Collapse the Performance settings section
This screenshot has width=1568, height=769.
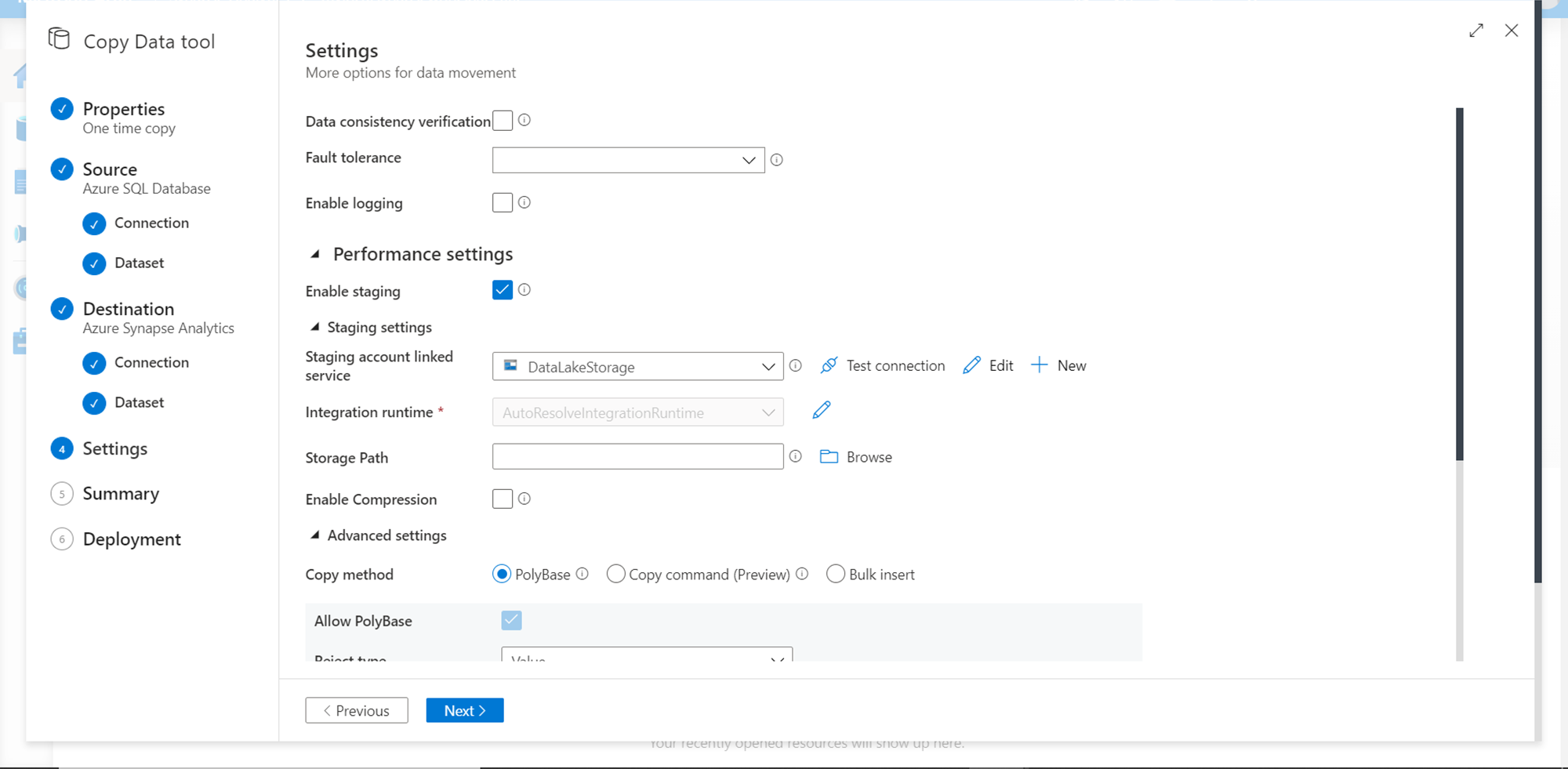(315, 254)
